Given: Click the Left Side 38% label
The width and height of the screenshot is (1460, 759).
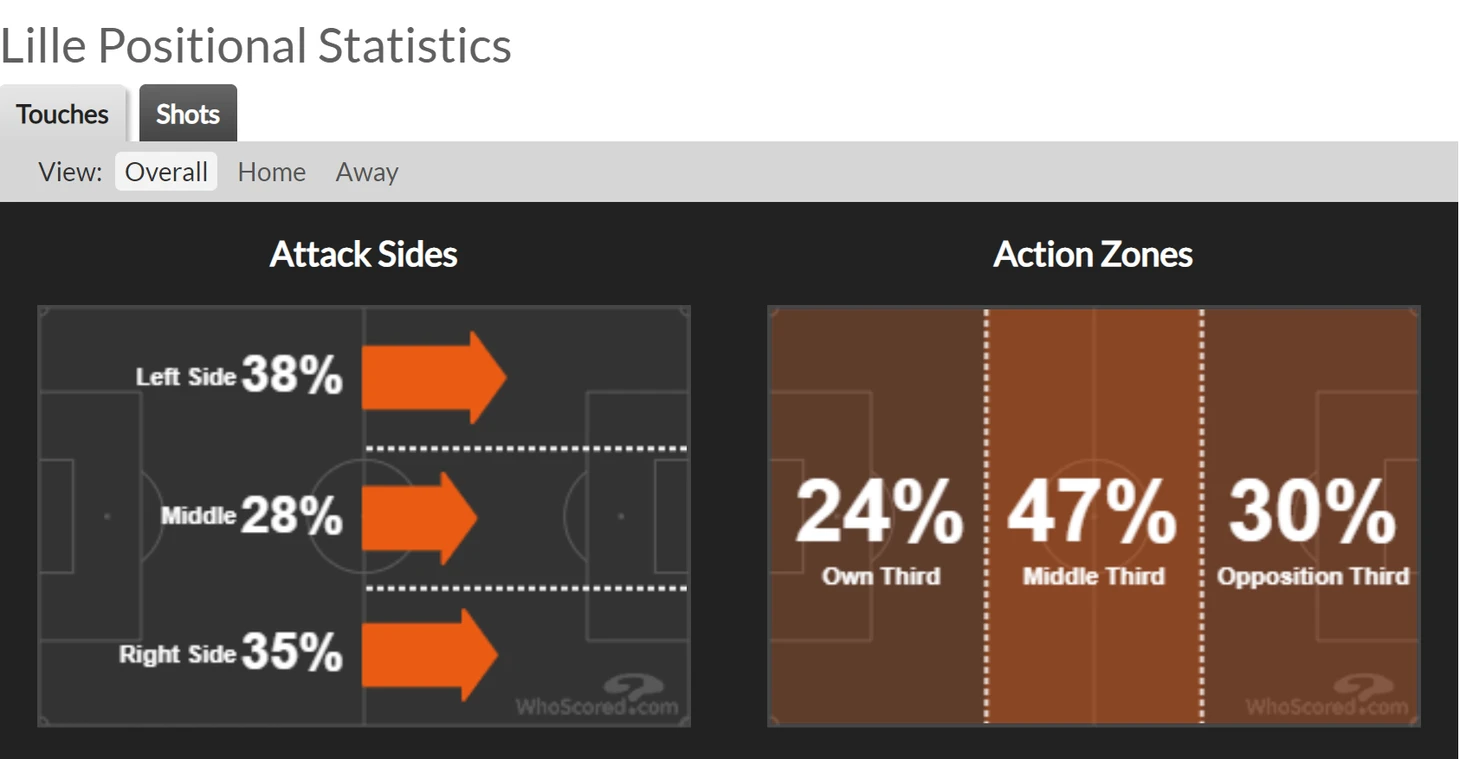Looking at the screenshot, I should pos(239,376).
